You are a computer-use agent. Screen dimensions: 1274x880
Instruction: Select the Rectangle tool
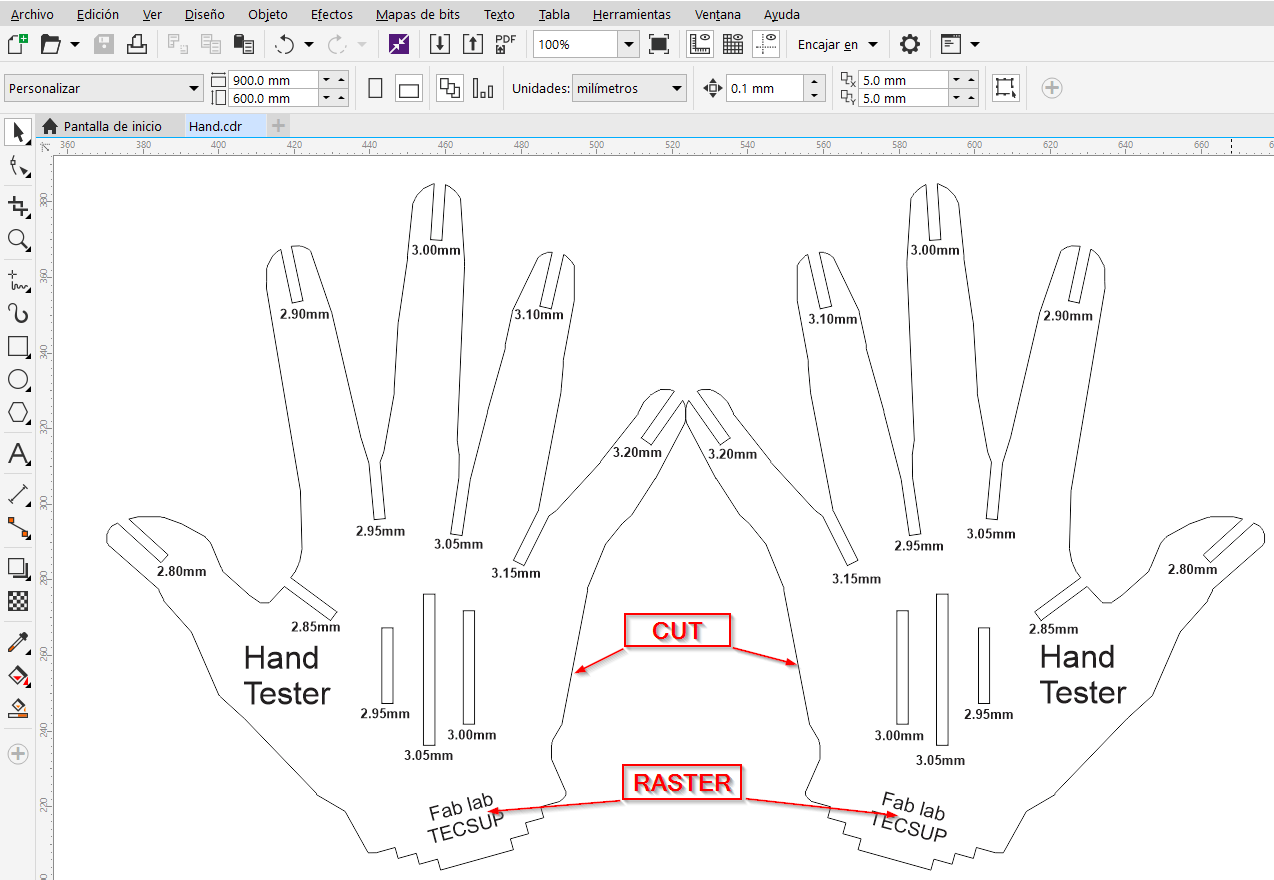tap(18, 347)
